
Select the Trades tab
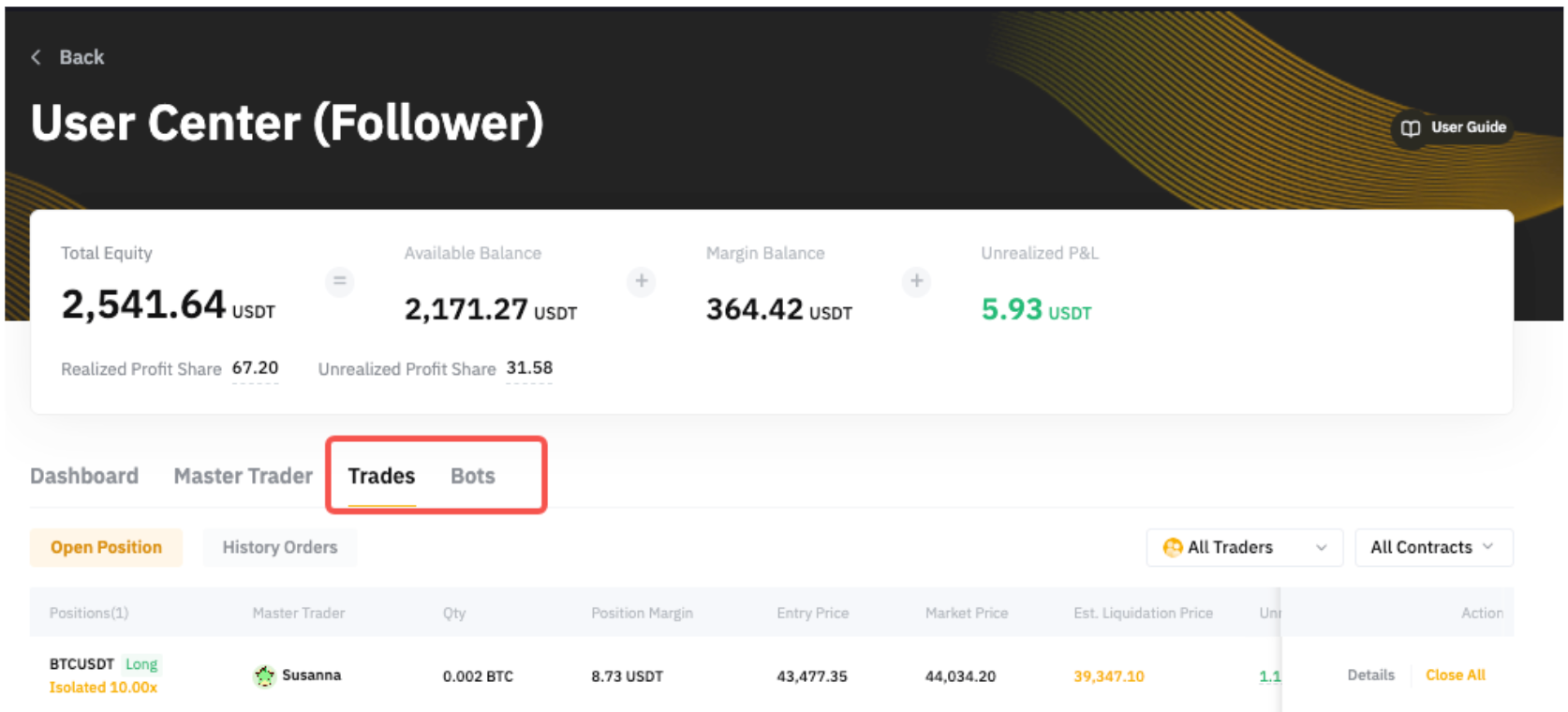[381, 476]
